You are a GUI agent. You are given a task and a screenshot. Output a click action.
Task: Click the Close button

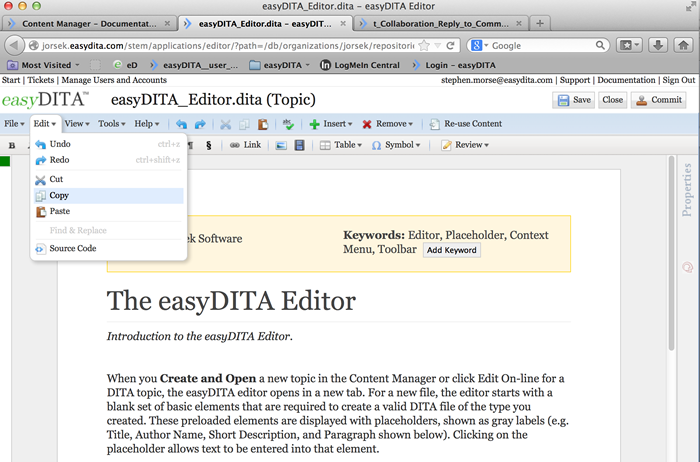612,100
